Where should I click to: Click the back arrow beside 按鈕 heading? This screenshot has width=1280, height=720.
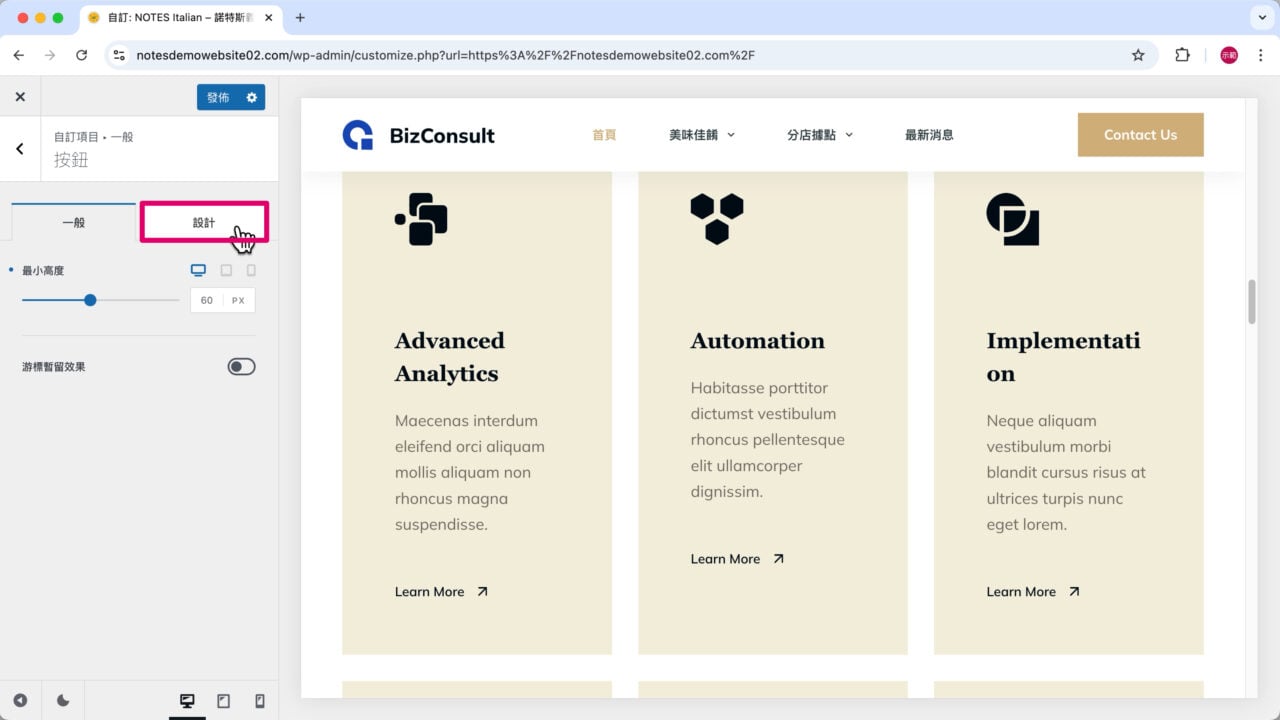20,149
